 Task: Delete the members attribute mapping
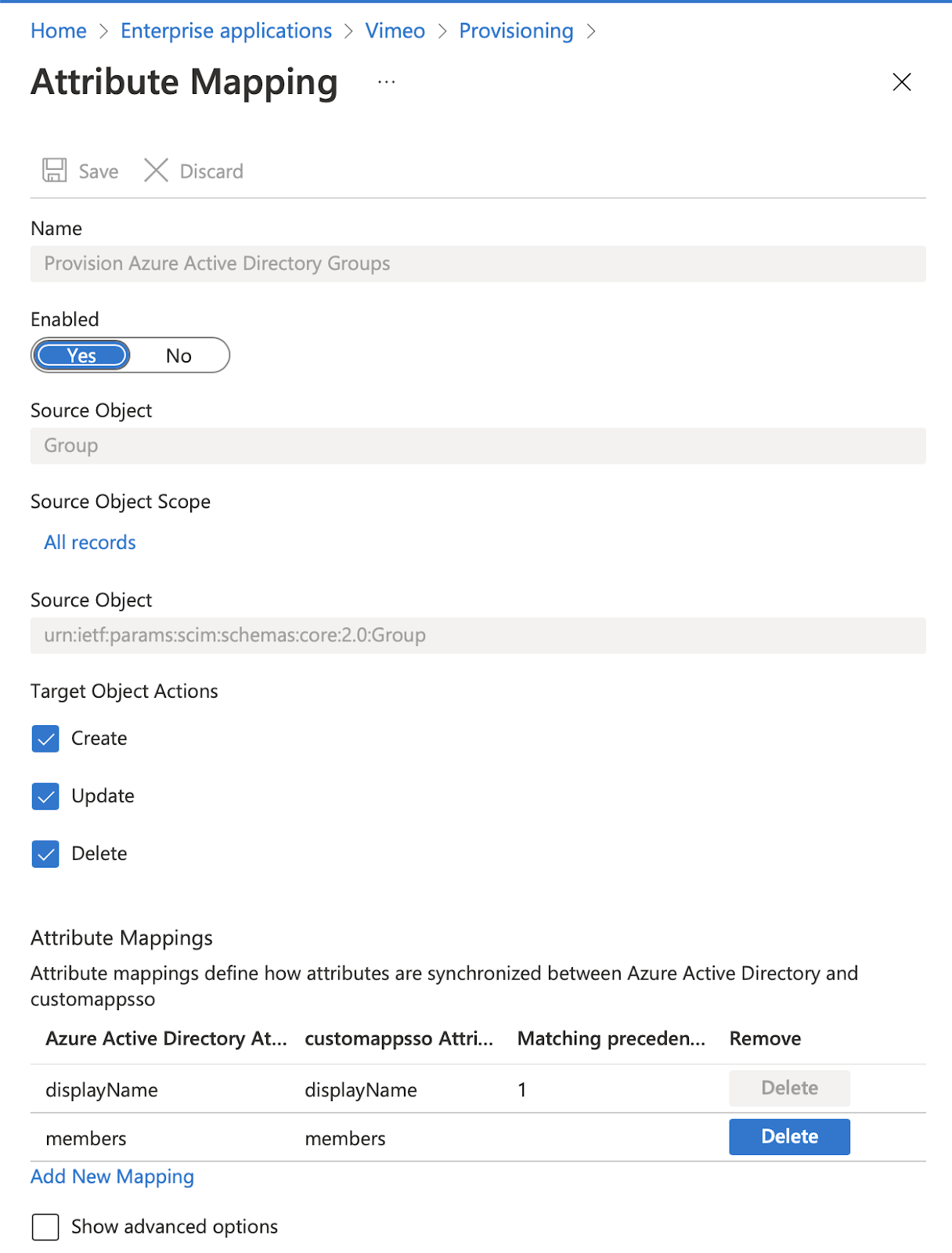(x=789, y=1136)
